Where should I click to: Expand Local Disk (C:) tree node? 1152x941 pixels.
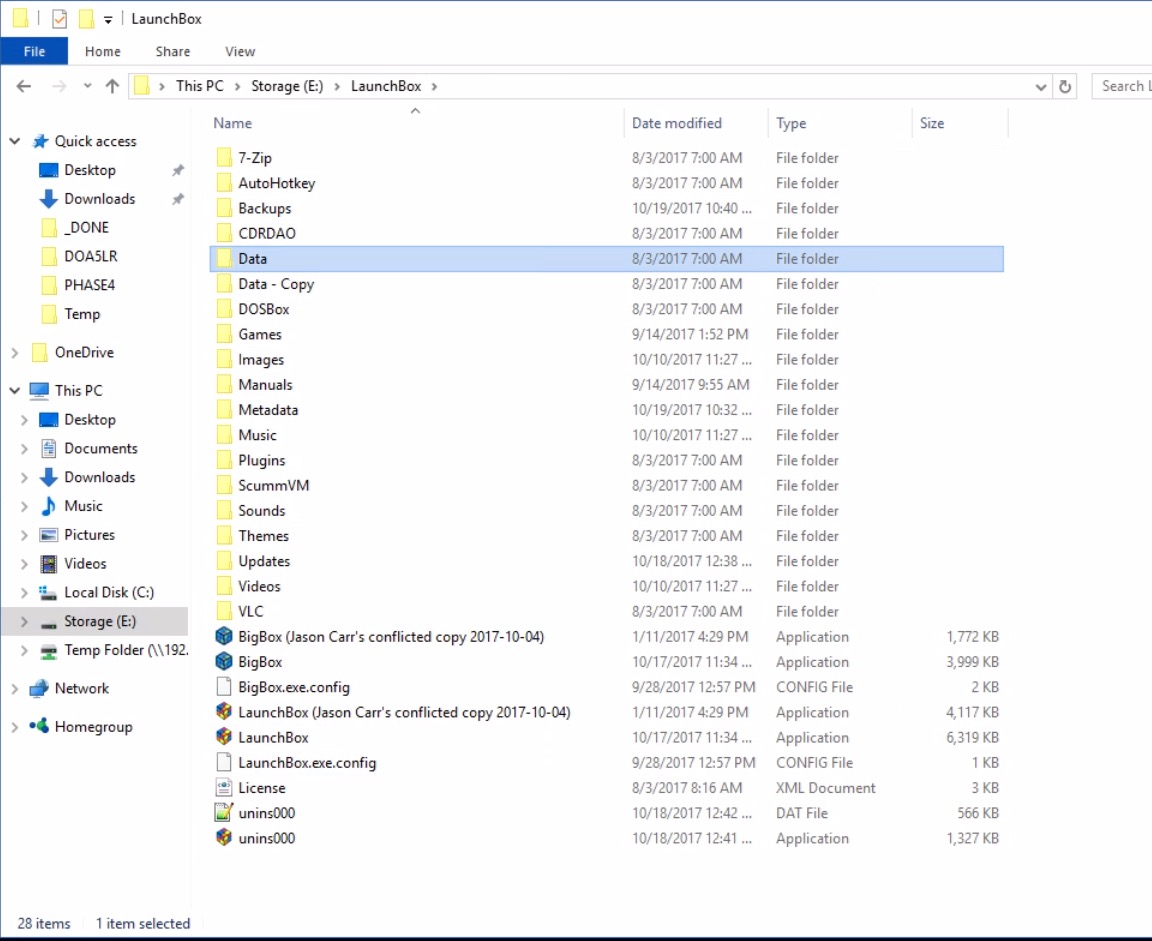[24, 592]
